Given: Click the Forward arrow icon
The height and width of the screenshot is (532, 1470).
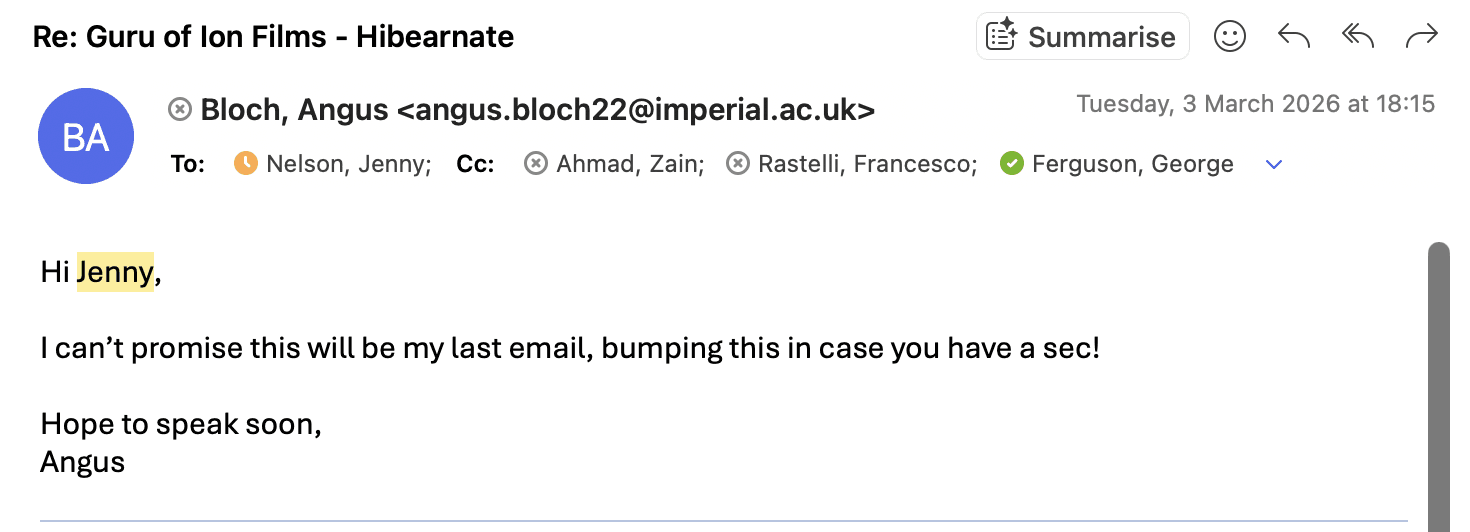Looking at the screenshot, I should click(x=1421, y=37).
